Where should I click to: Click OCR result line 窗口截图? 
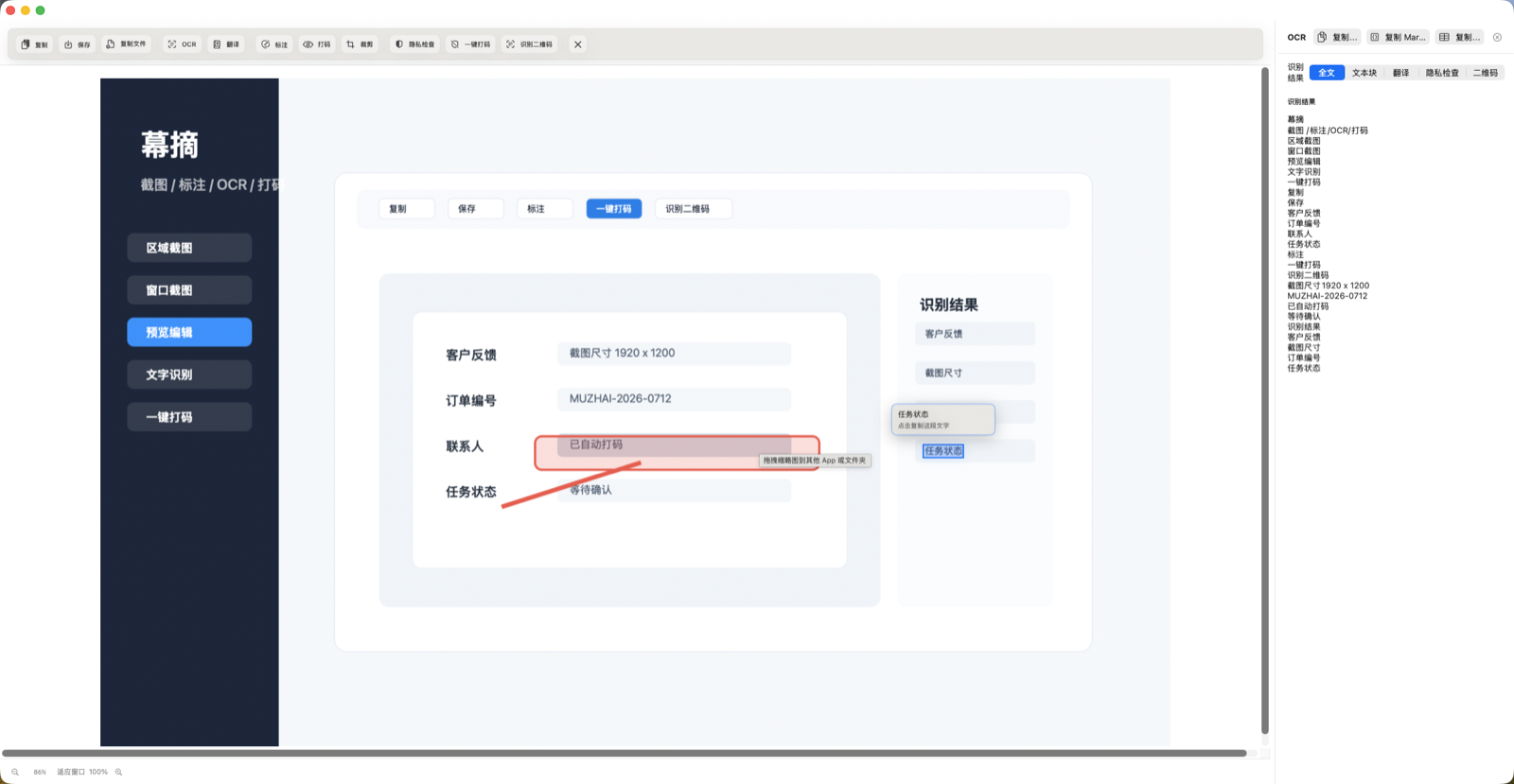click(1304, 151)
